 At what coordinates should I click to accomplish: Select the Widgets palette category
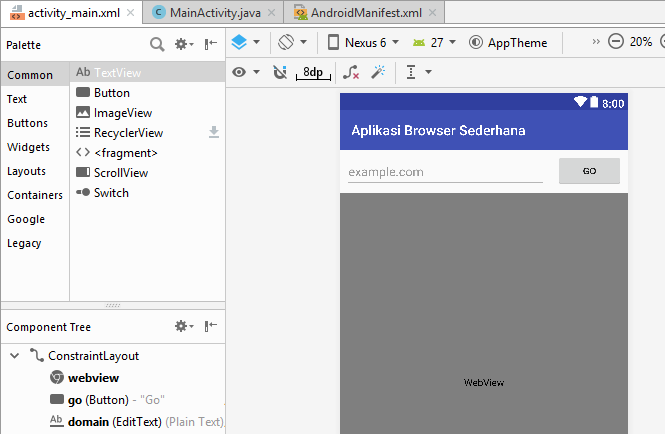click(35, 147)
